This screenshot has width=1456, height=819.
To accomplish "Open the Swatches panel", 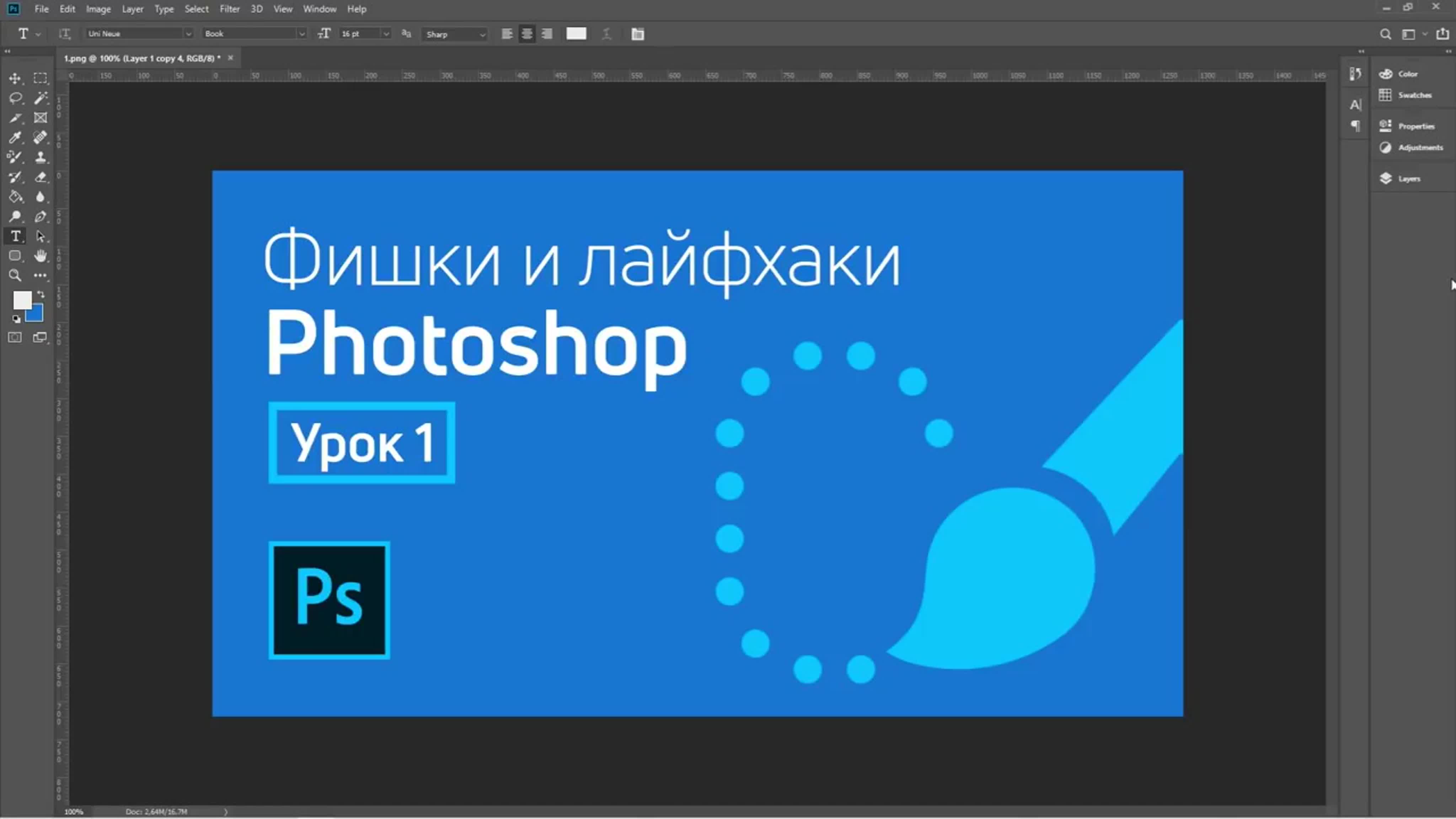I will click(1405, 95).
